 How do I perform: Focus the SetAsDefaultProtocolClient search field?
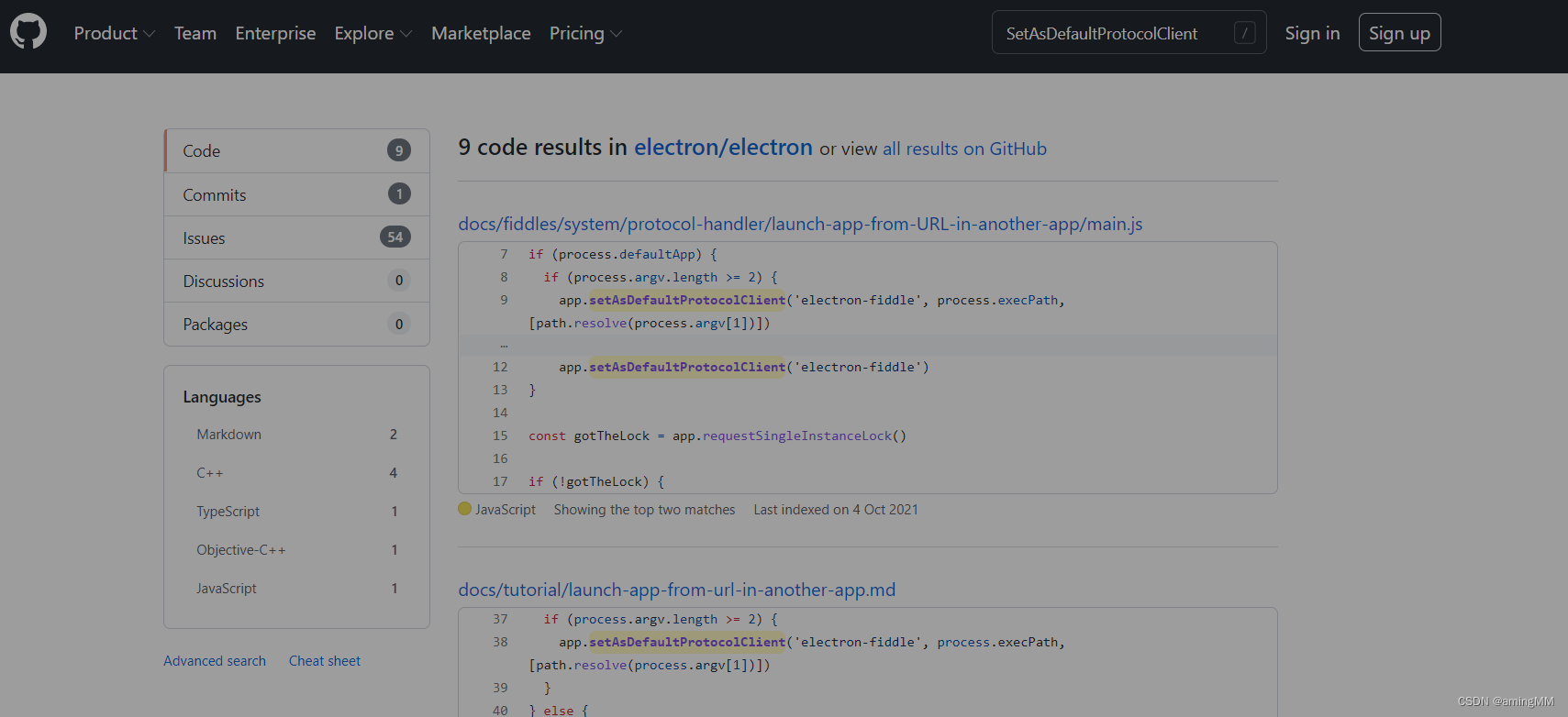(1110, 33)
